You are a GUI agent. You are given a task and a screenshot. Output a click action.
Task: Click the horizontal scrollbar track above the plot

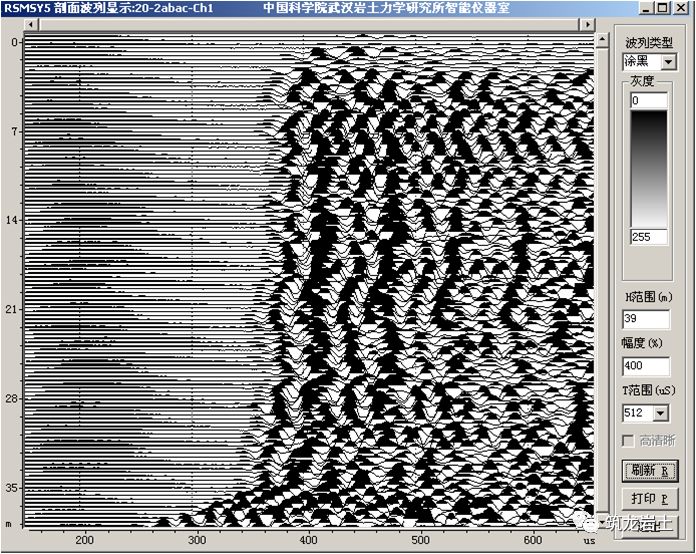click(309, 24)
